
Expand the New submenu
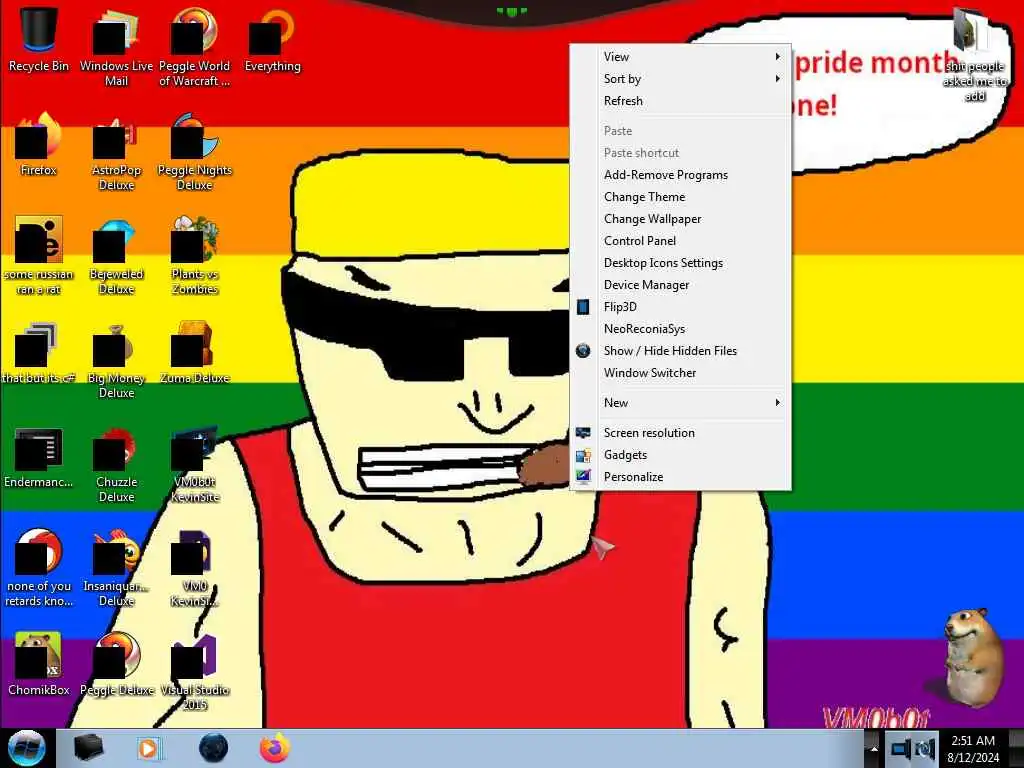680,403
